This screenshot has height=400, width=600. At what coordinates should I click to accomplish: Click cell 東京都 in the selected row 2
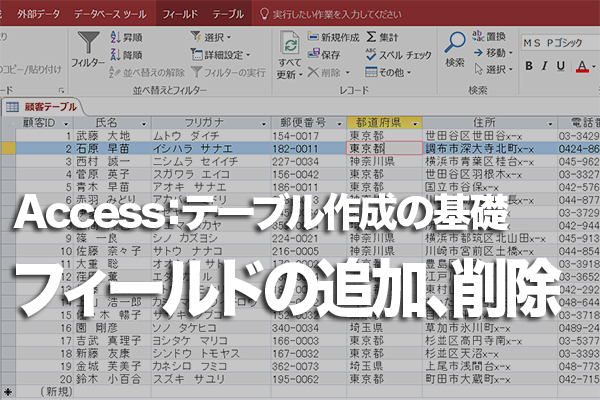point(384,149)
